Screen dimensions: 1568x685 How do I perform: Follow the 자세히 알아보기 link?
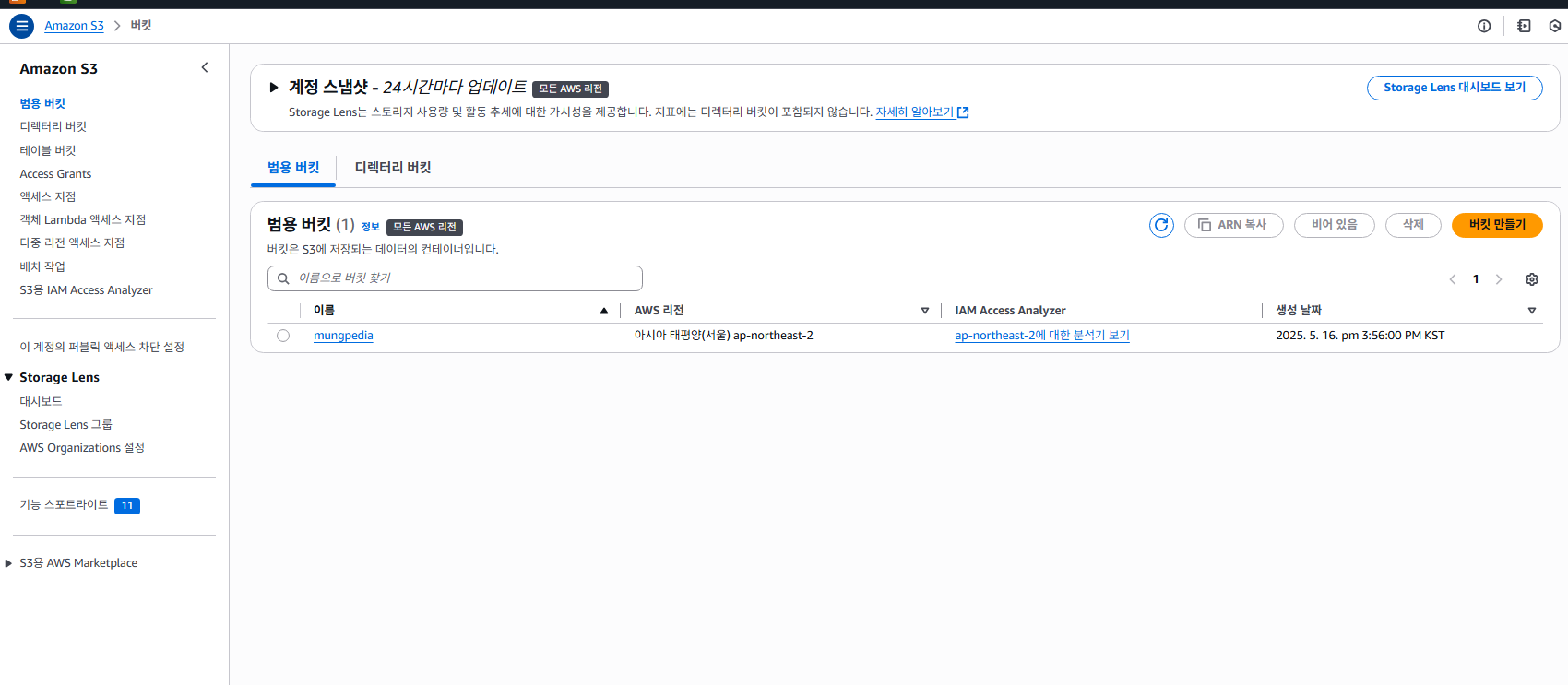point(915,112)
